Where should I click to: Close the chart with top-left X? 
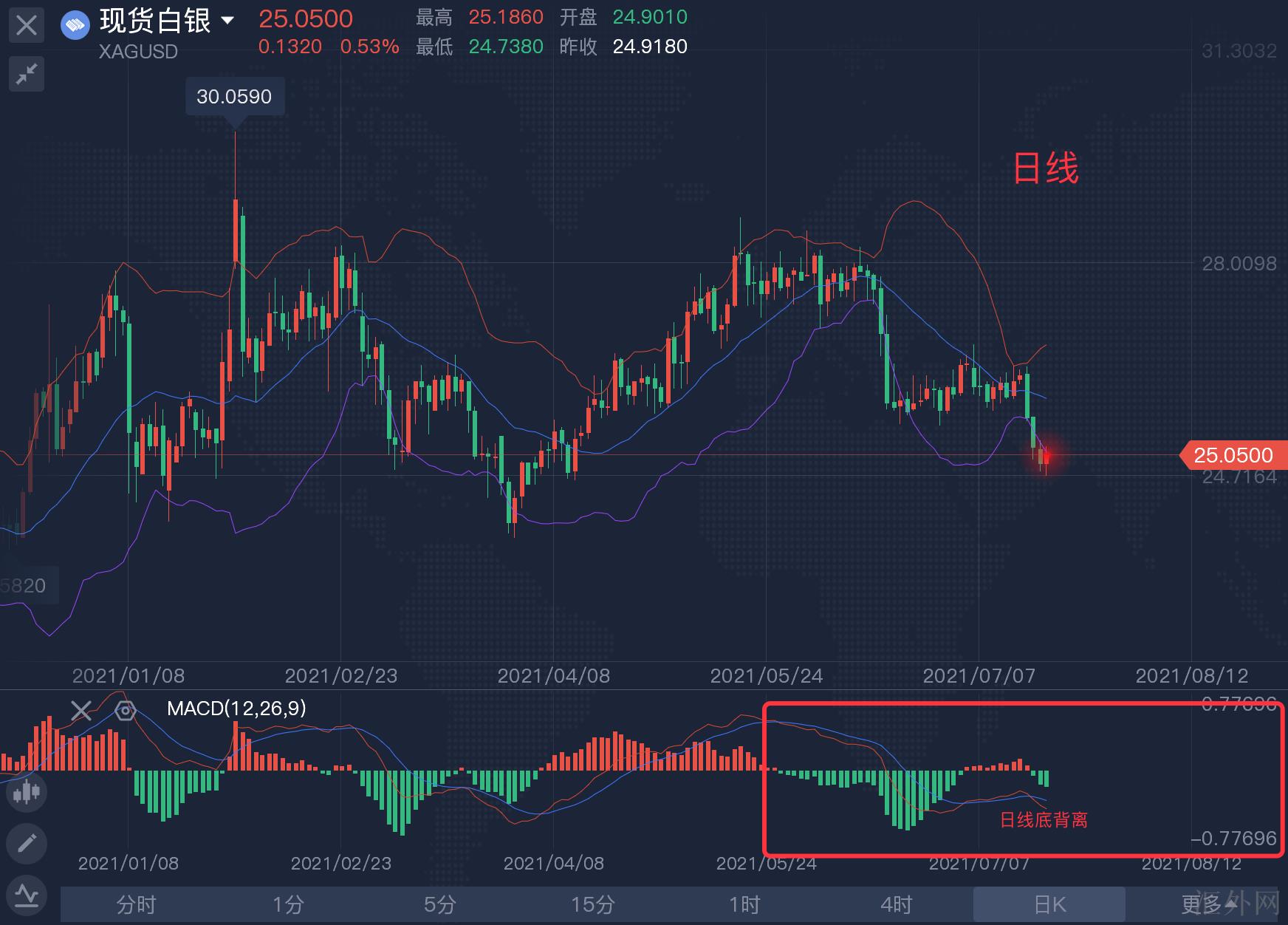coord(27,26)
